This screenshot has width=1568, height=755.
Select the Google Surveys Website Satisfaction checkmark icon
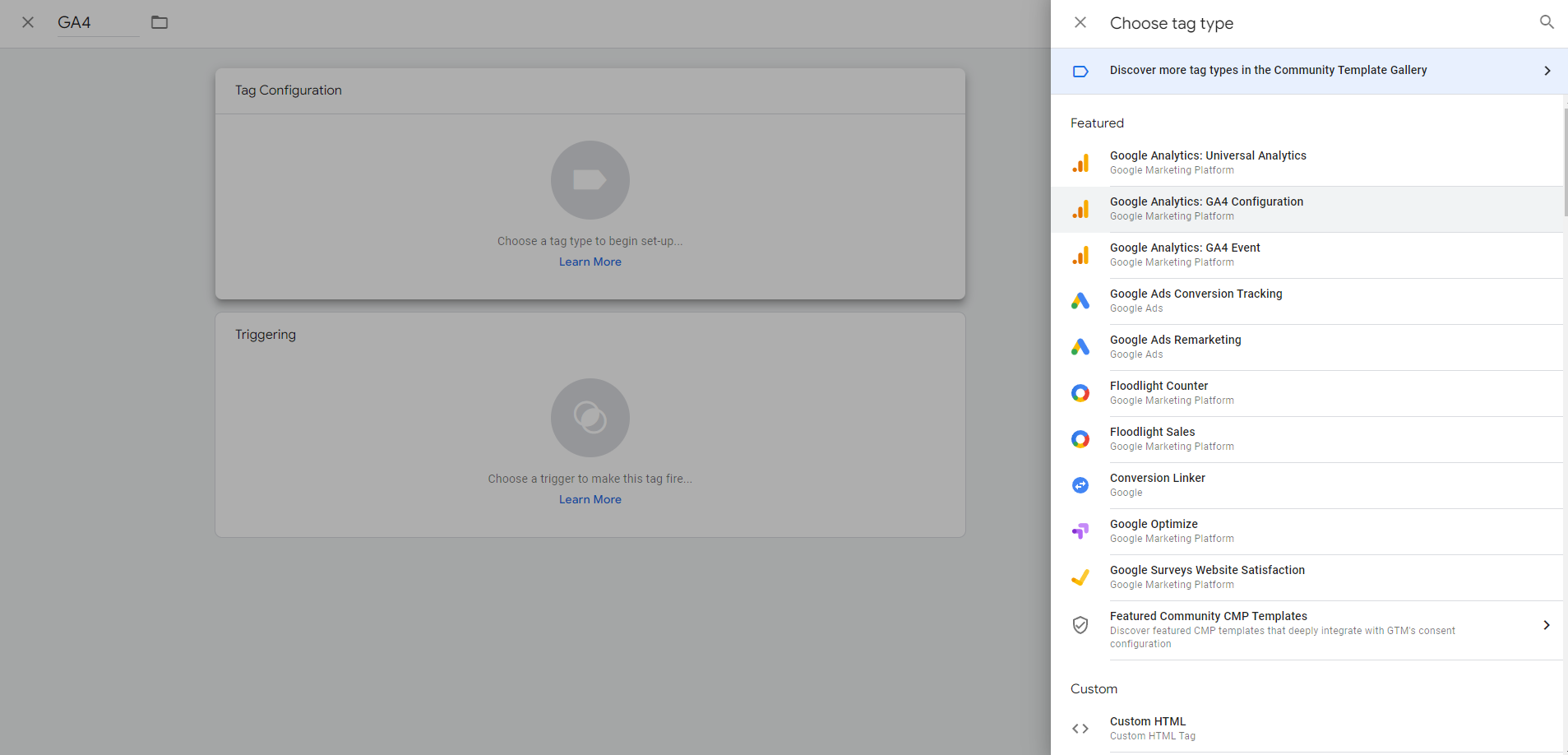pyautogui.click(x=1080, y=577)
